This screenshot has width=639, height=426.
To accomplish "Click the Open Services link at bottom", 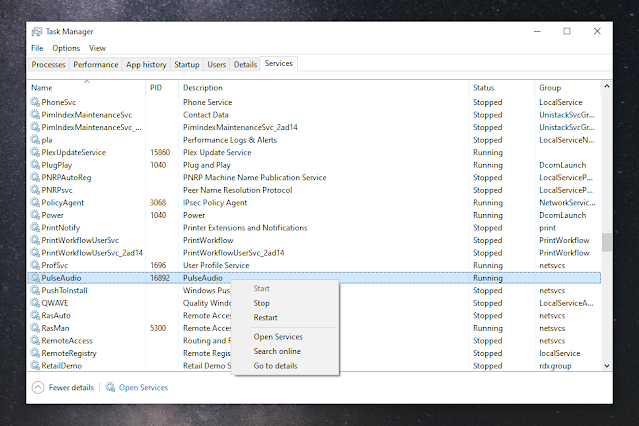I will (x=143, y=387).
